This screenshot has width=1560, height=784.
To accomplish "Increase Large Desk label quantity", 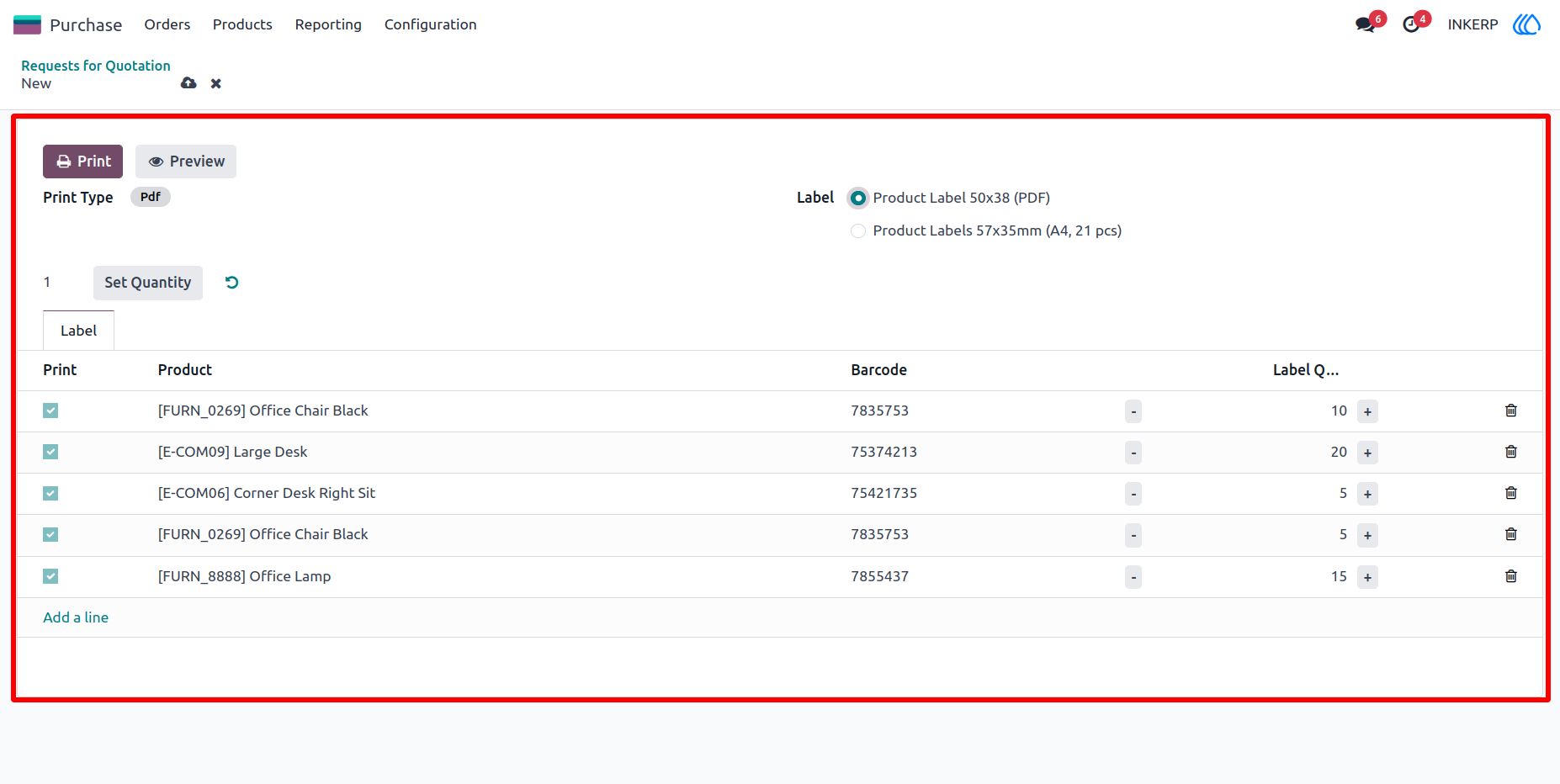I will click(x=1367, y=453).
